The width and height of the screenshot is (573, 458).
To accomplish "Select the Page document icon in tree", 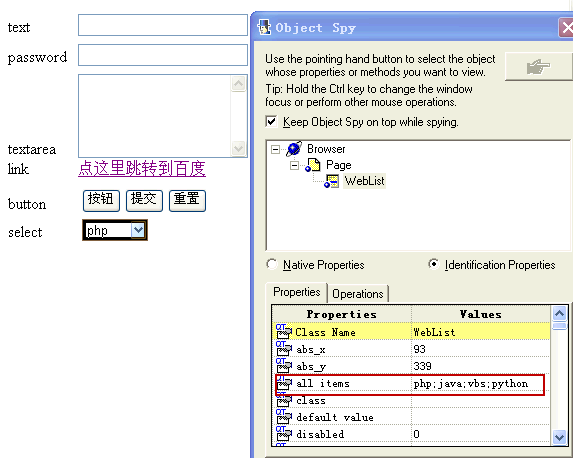I will (313, 165).
